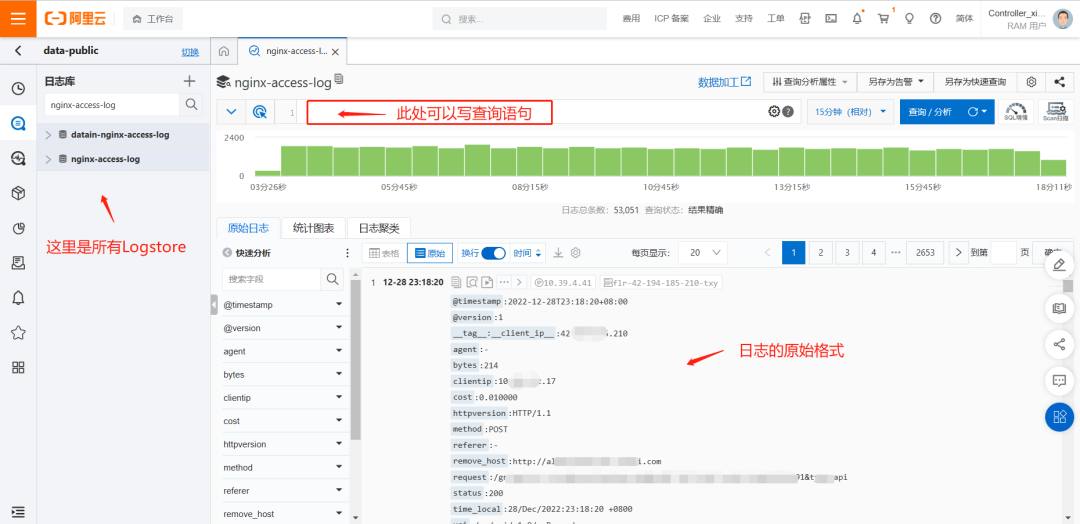Select the 表格 table view
1080x524 pixels.
point(384,253)
